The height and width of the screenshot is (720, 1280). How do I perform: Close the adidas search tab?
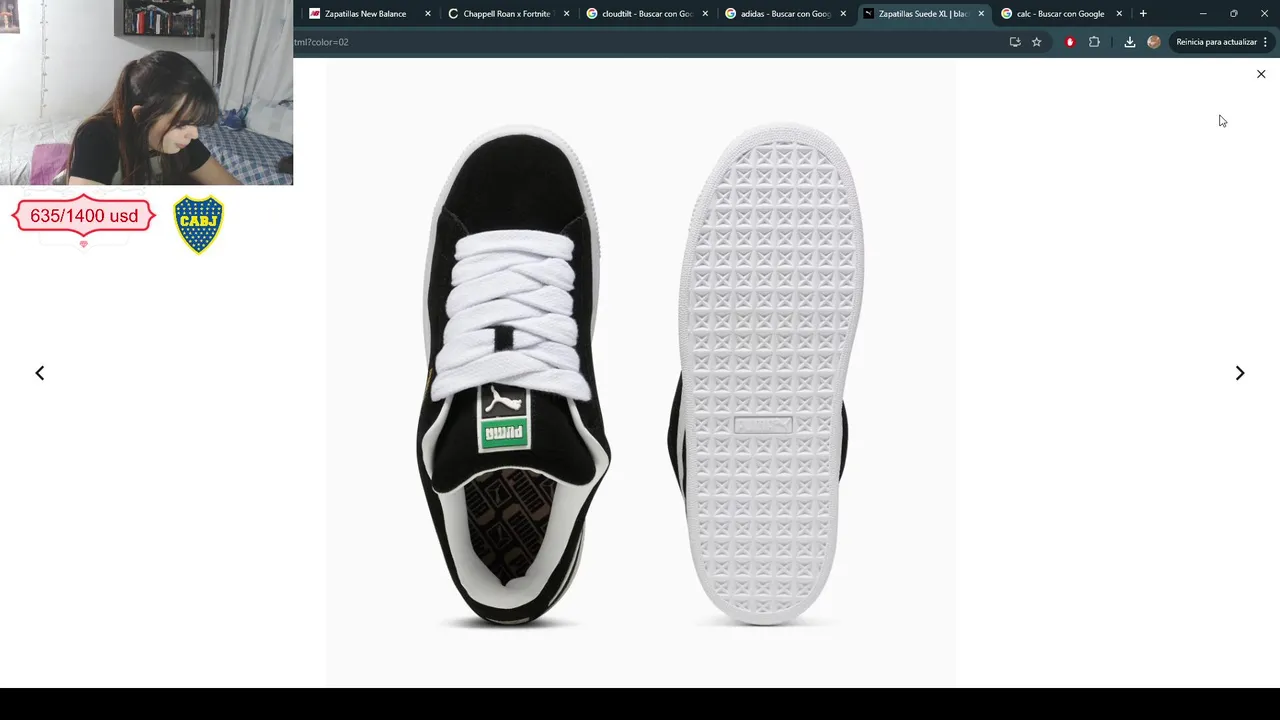843,14
